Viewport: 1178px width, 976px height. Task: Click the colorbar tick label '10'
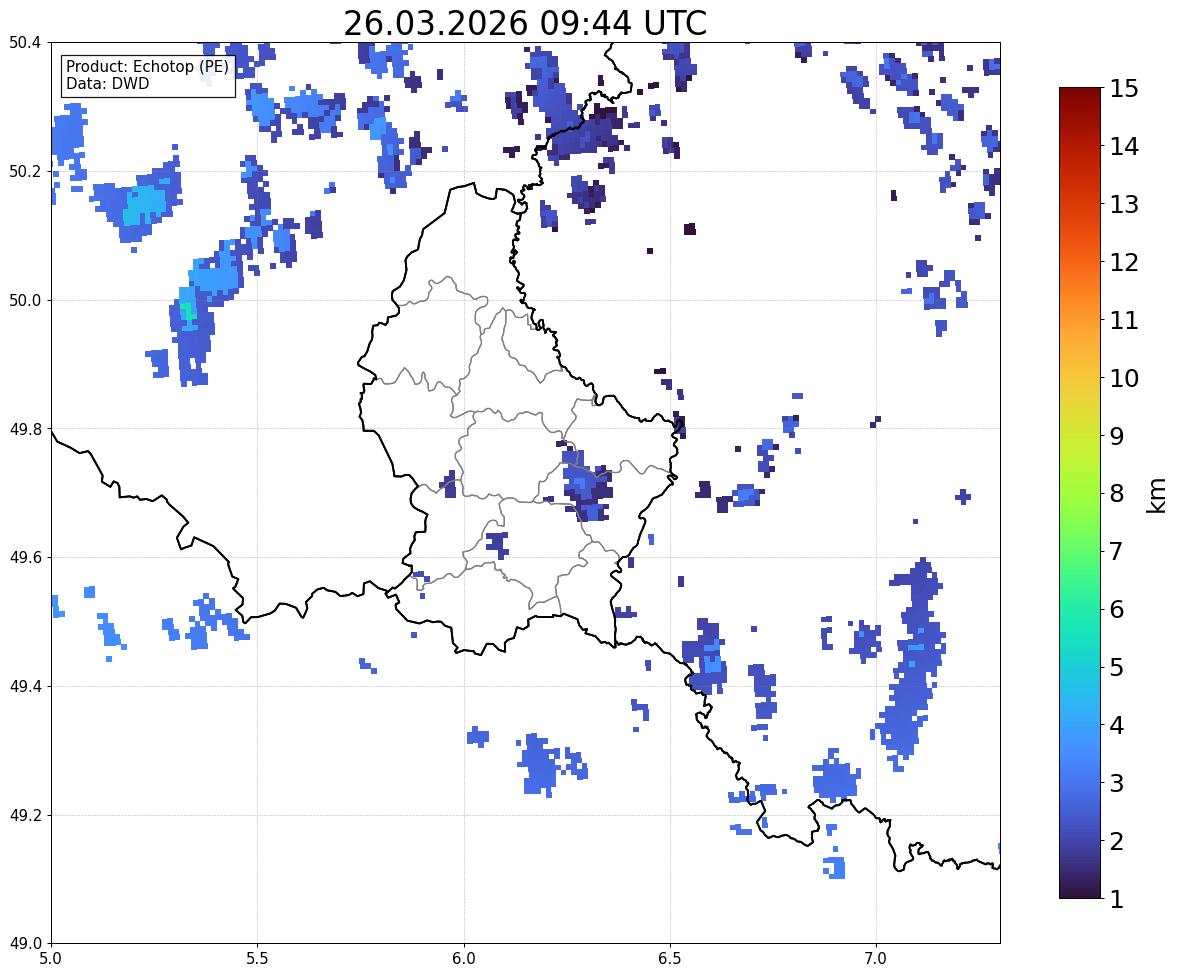1124,378
